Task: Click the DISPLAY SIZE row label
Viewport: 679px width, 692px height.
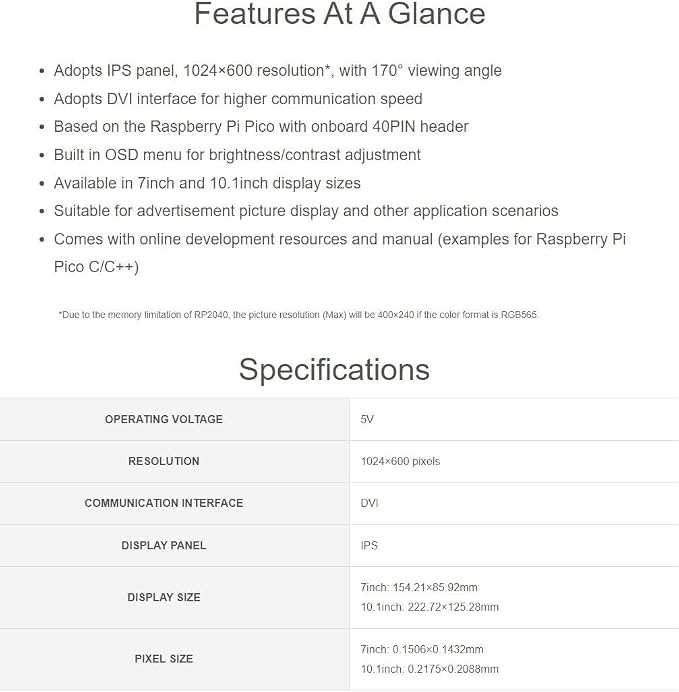Action: coord(164,598)
